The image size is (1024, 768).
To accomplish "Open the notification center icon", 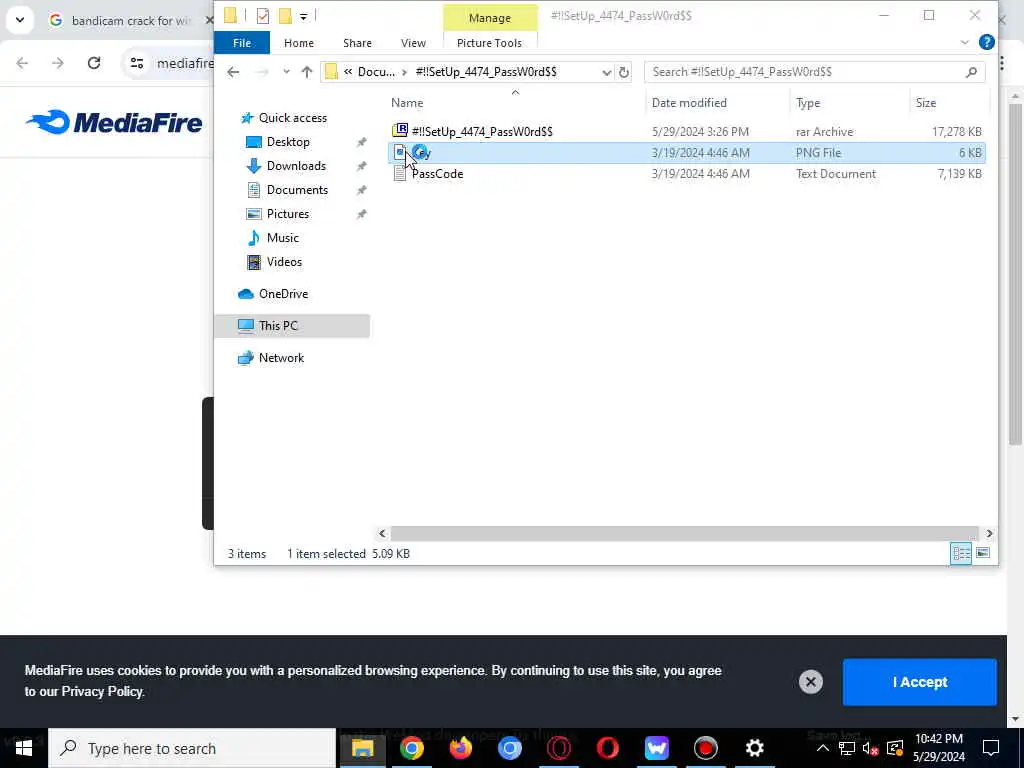I will pyautogui.click(x=991, y=748).
